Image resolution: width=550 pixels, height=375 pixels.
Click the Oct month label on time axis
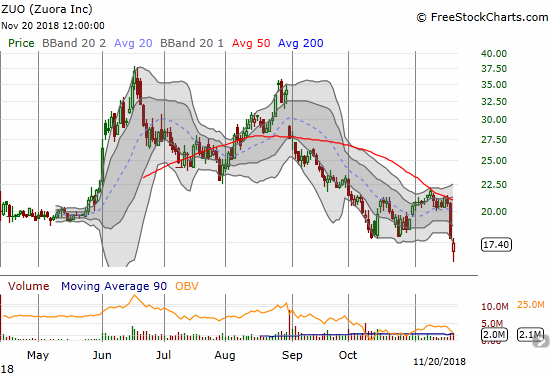(348, 355)
